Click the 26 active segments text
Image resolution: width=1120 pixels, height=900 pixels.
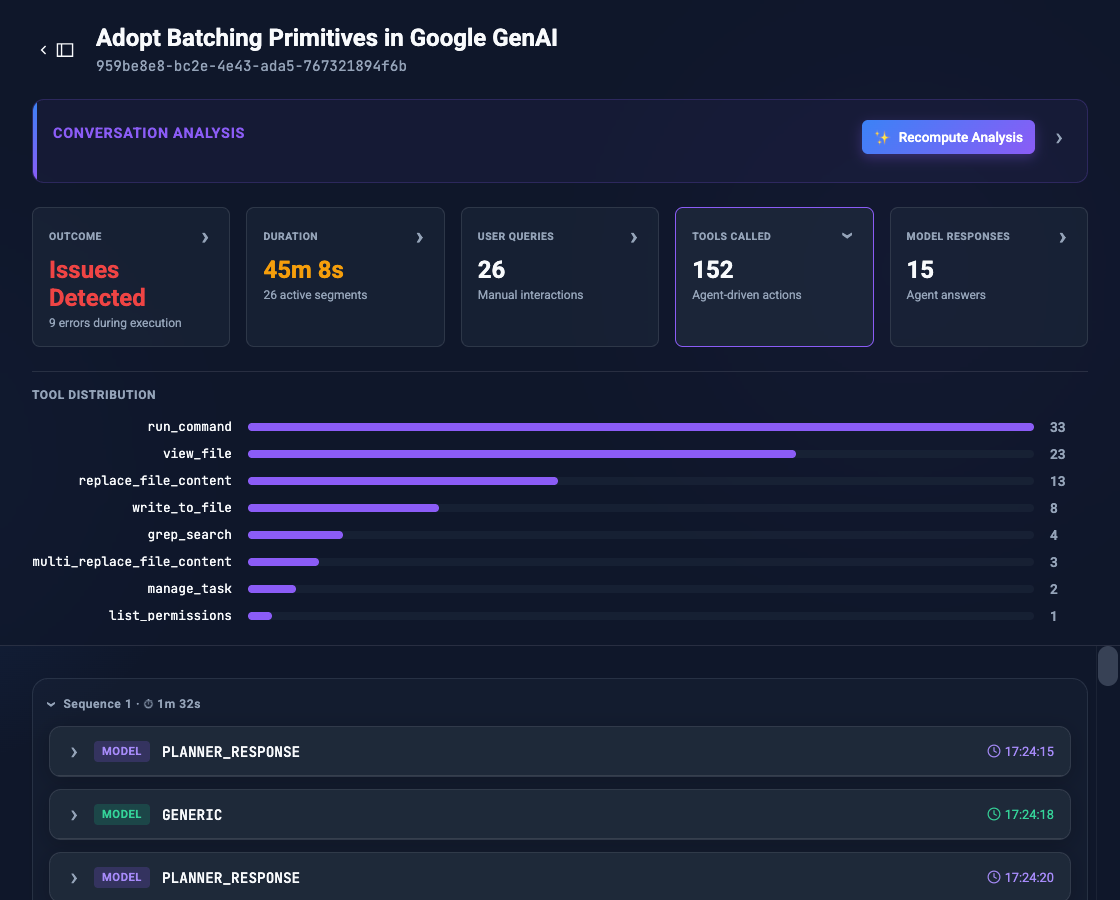pyautogui.click(x=315, y=295)
